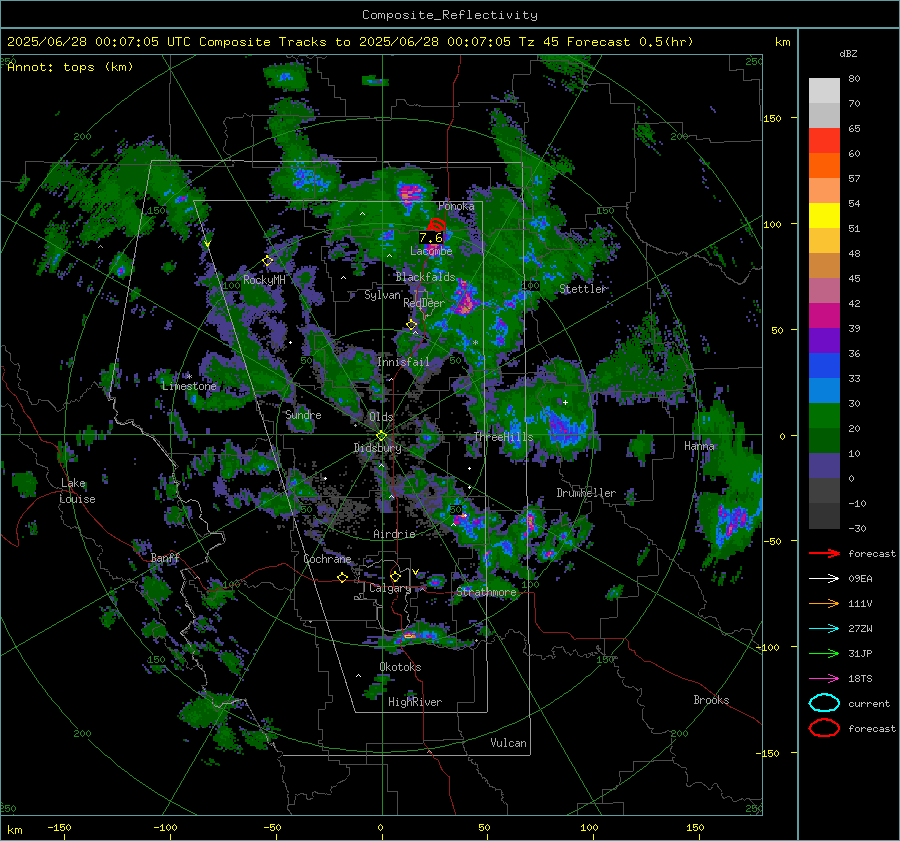This screenshot has height=841, width=900.
Task: Click the yellow chevron beside Calgary diamond
Action: [416, 572]
